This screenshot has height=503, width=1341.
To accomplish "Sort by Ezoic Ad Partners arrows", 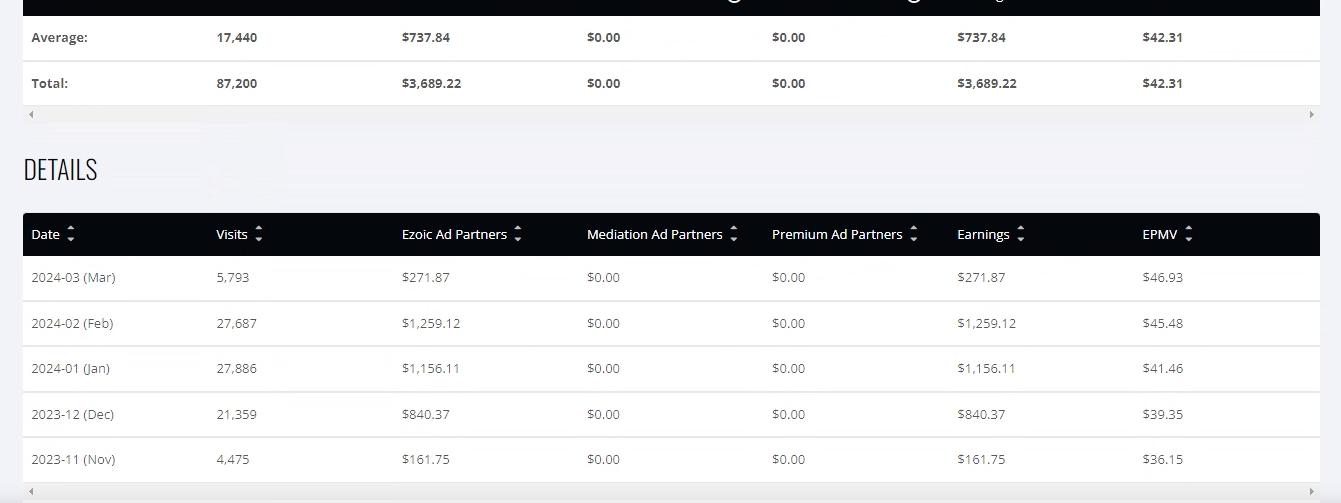I will point(518,234).
